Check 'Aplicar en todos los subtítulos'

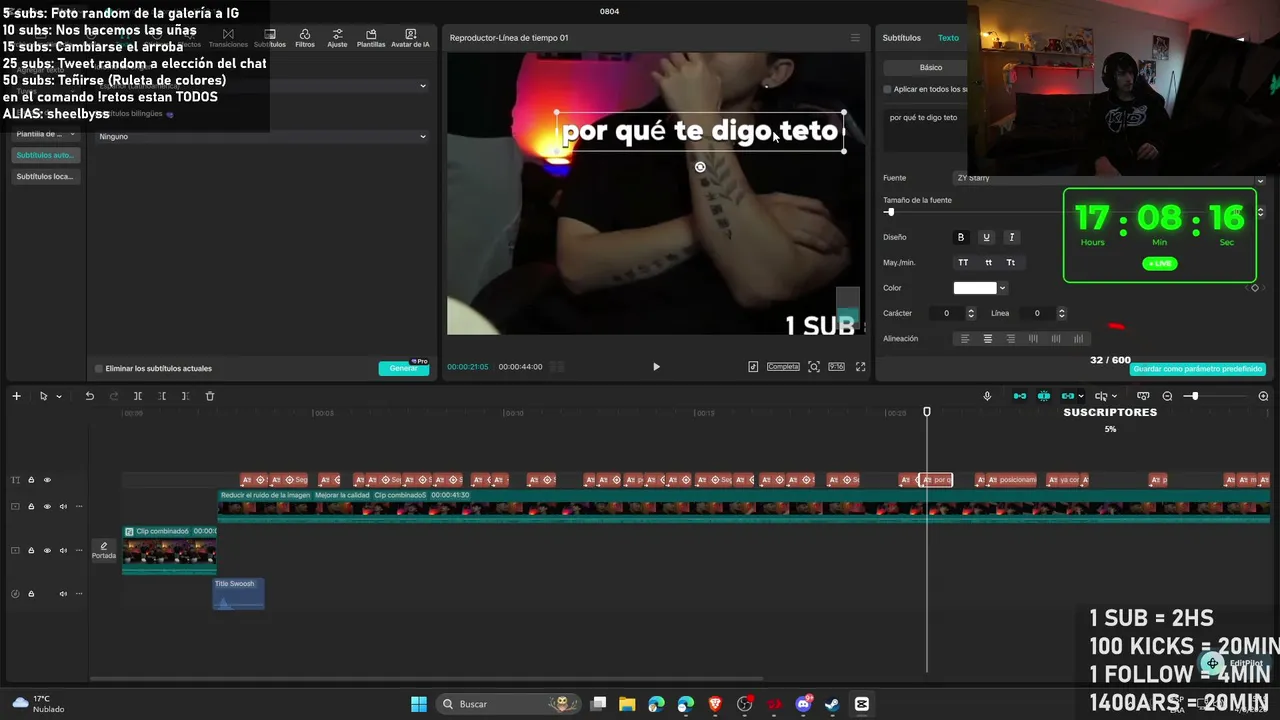coord(887,89)
